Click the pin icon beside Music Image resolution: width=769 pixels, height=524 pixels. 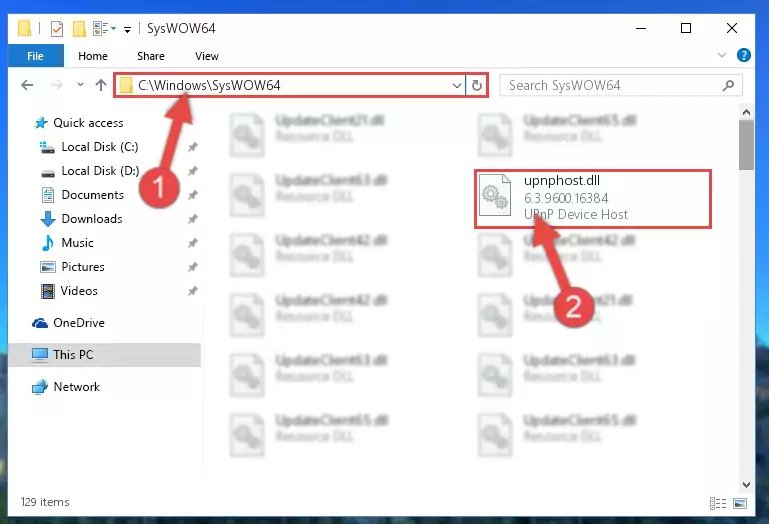pos(193,243)
